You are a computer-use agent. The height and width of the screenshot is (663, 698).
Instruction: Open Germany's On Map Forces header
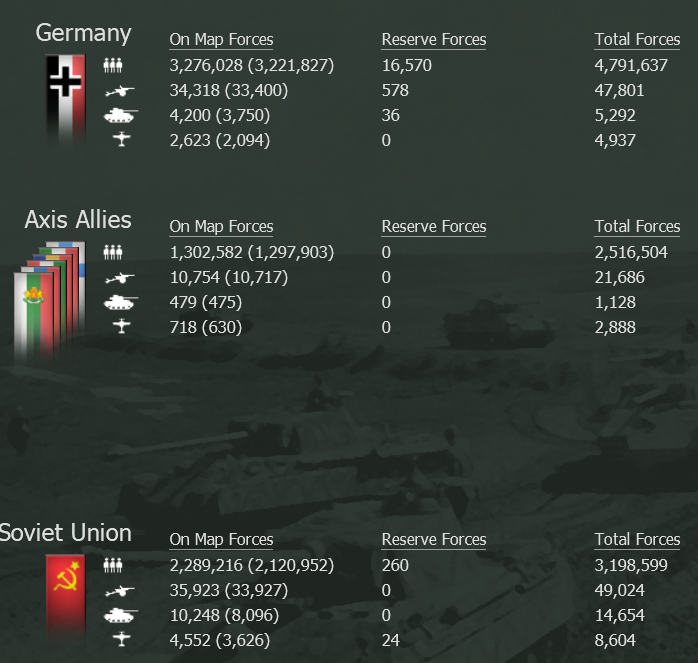point(221,40)
